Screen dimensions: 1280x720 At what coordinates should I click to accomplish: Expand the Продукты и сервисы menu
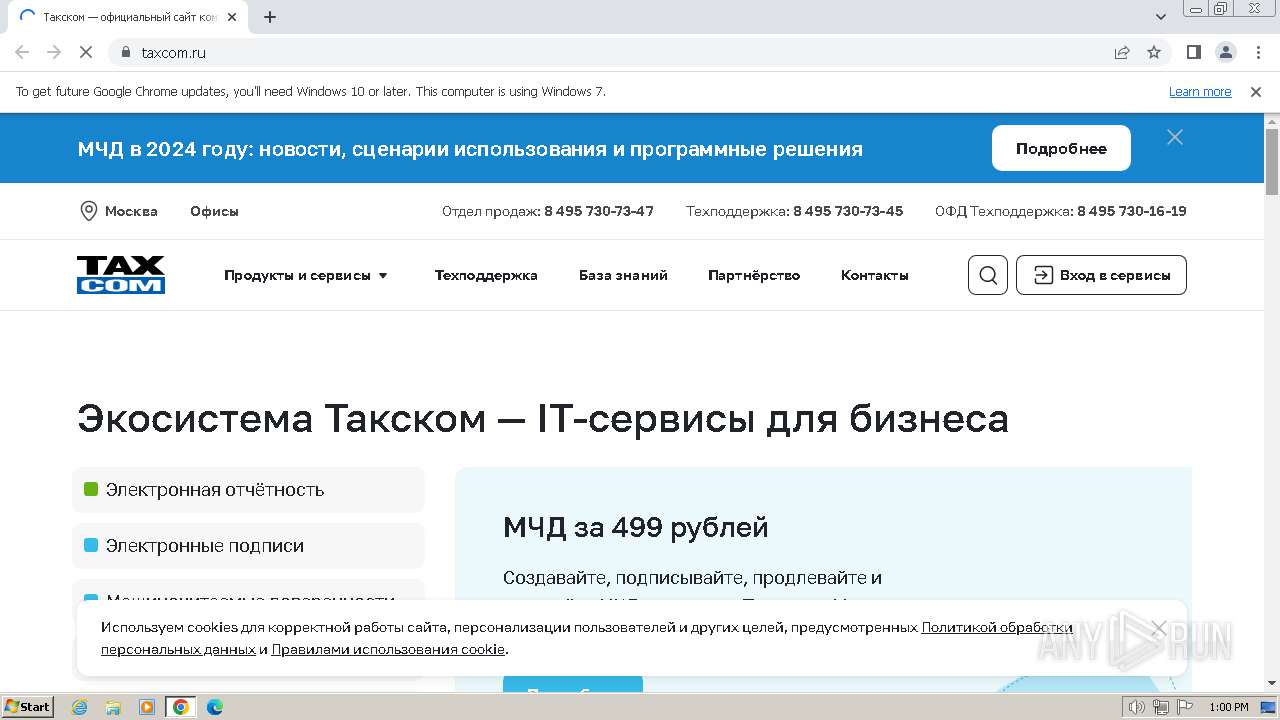[x=306, y=275]
